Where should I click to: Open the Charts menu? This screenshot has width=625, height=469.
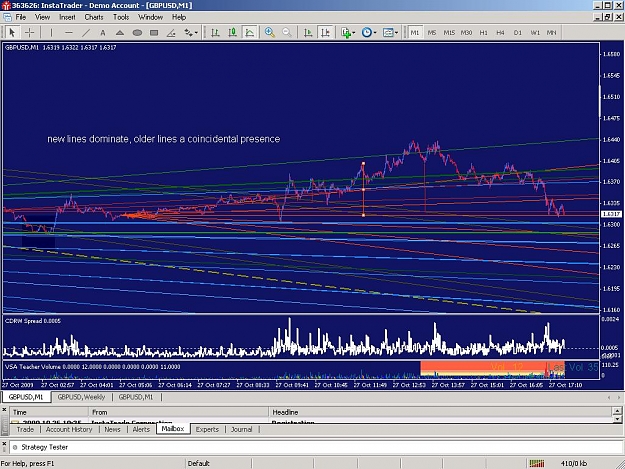[x=94, y=17]
